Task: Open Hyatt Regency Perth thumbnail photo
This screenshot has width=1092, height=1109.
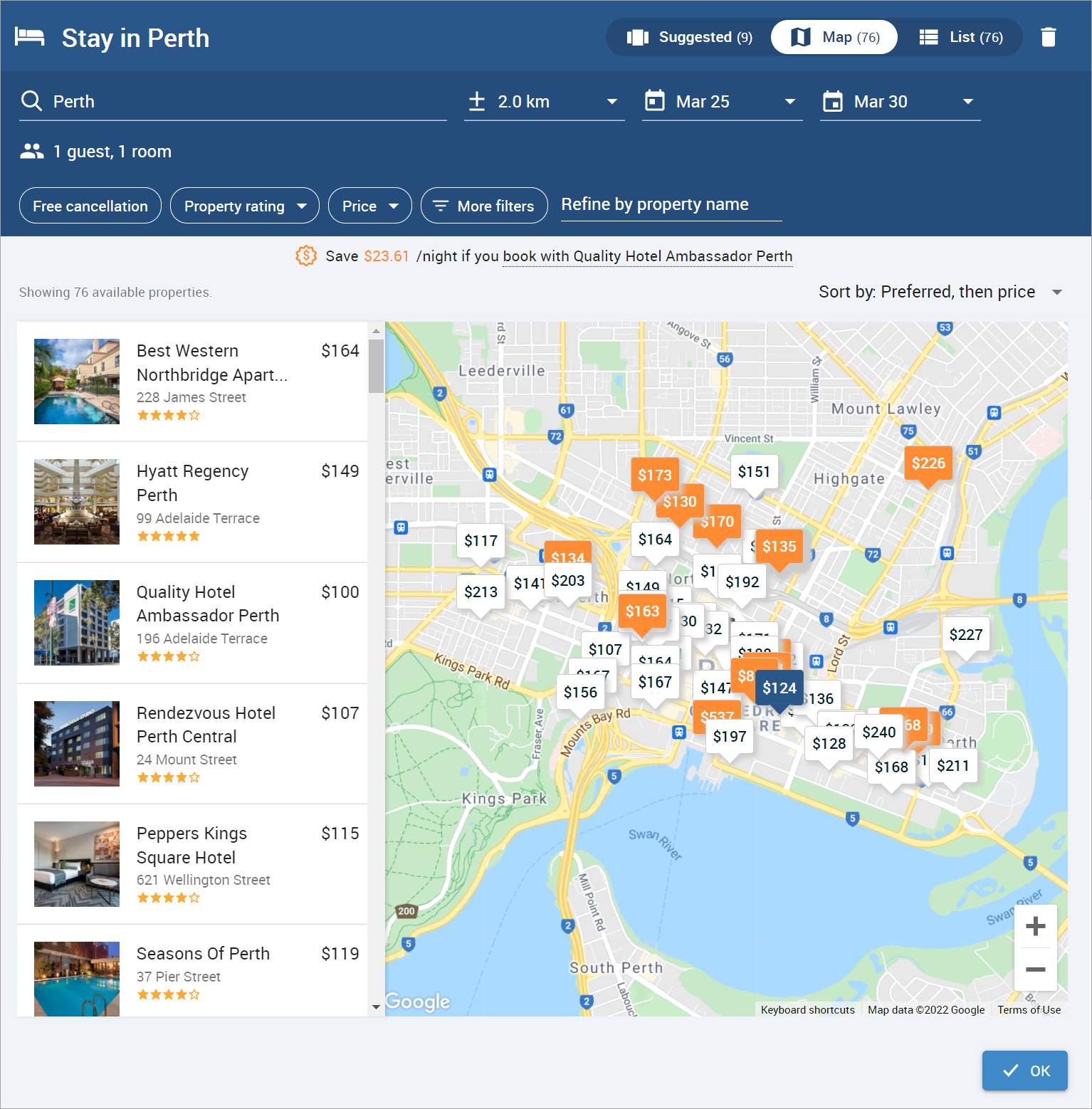Action: (x=77, y=502)
